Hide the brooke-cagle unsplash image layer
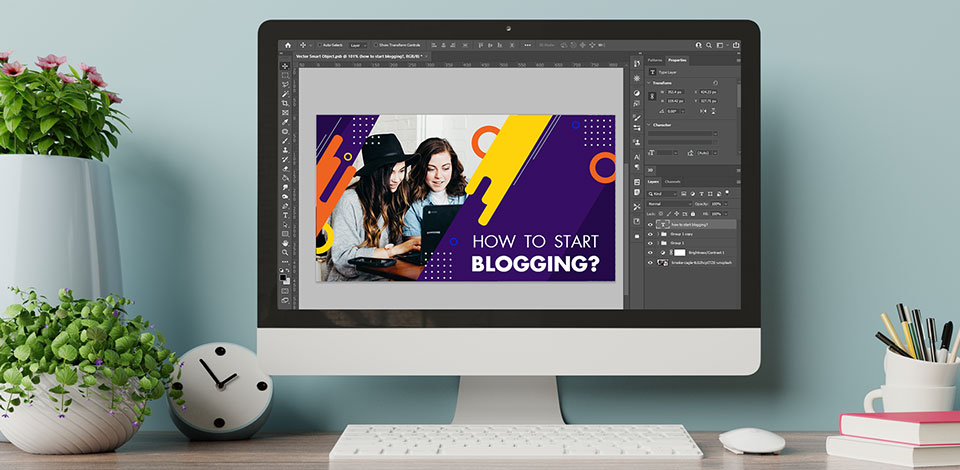The image size is (960, 470). pyautogui.click(x=650, y=263)
